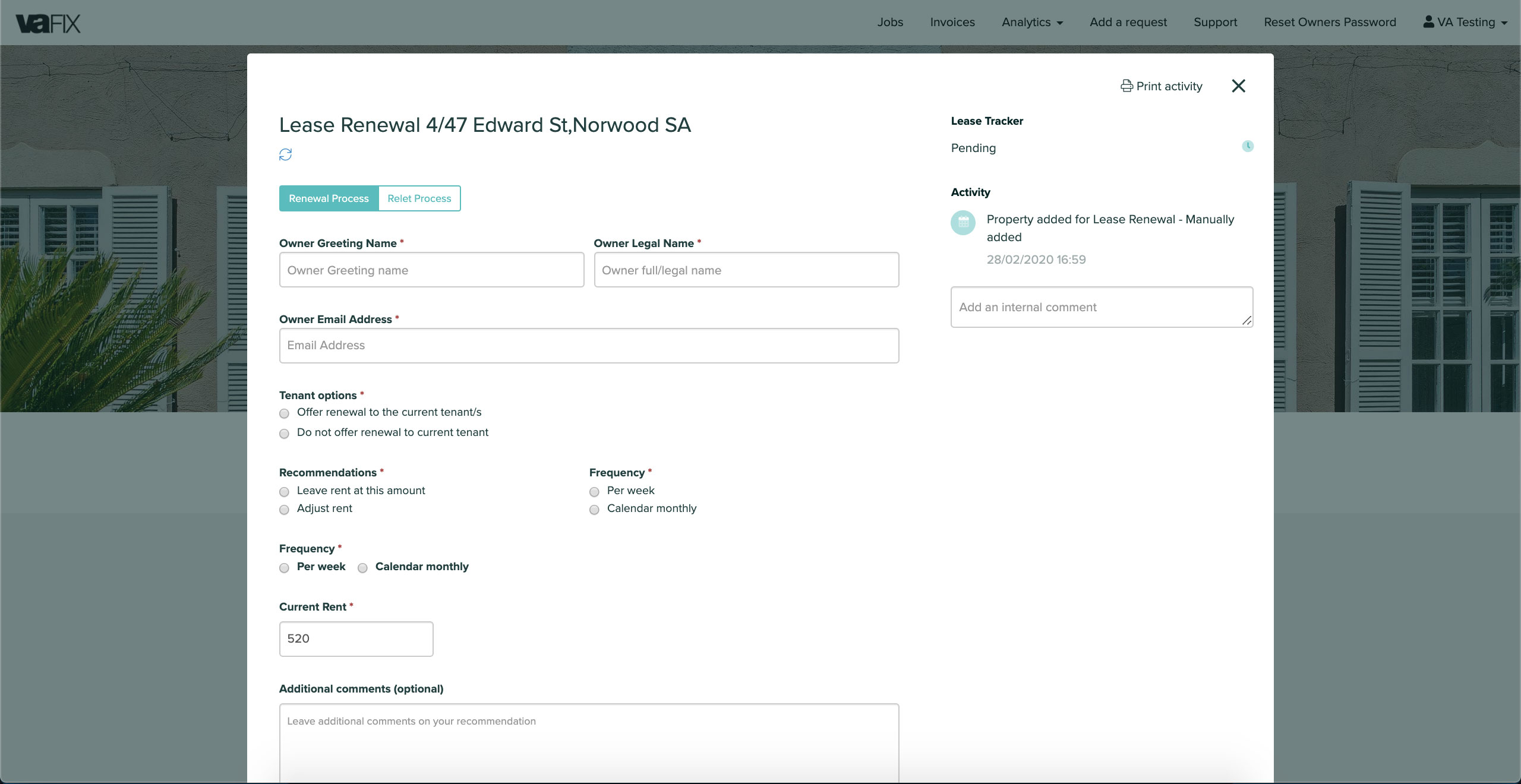Select Relet Process tab
1521x784 pixels.
point(419,198)
